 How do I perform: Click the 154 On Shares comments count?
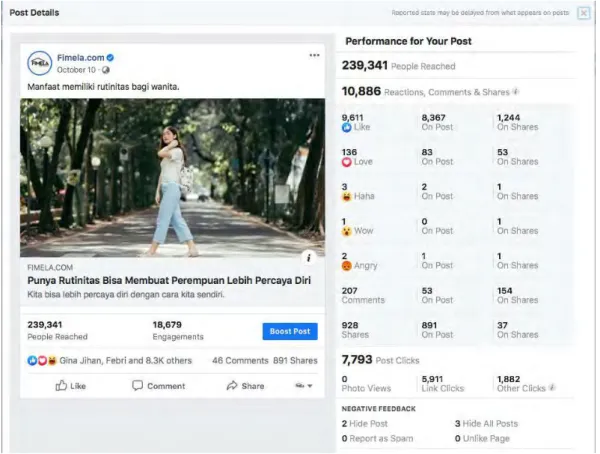(517, 296)
